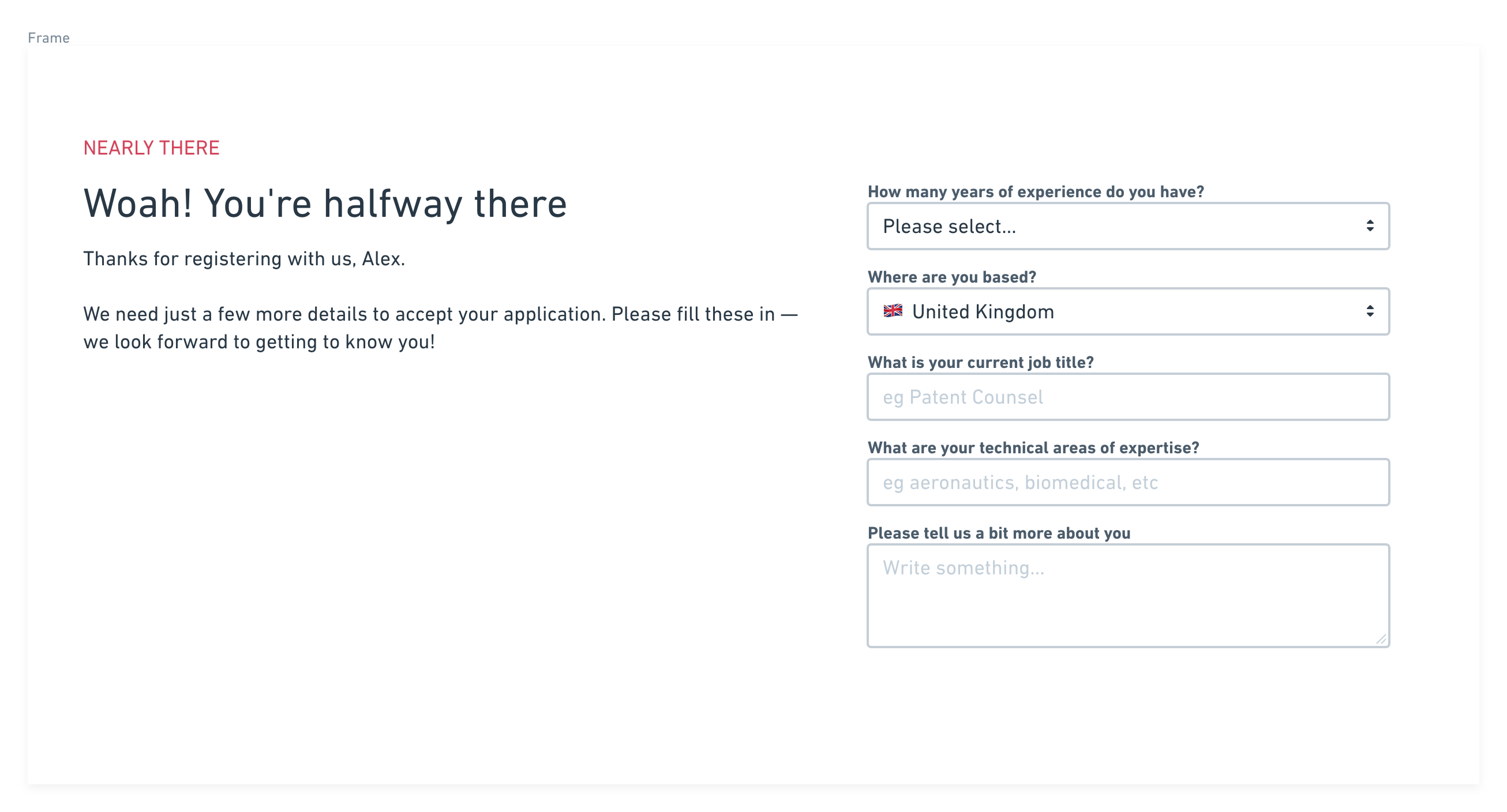
Task: Open the years of experience dropdown
Action: 1128,226
